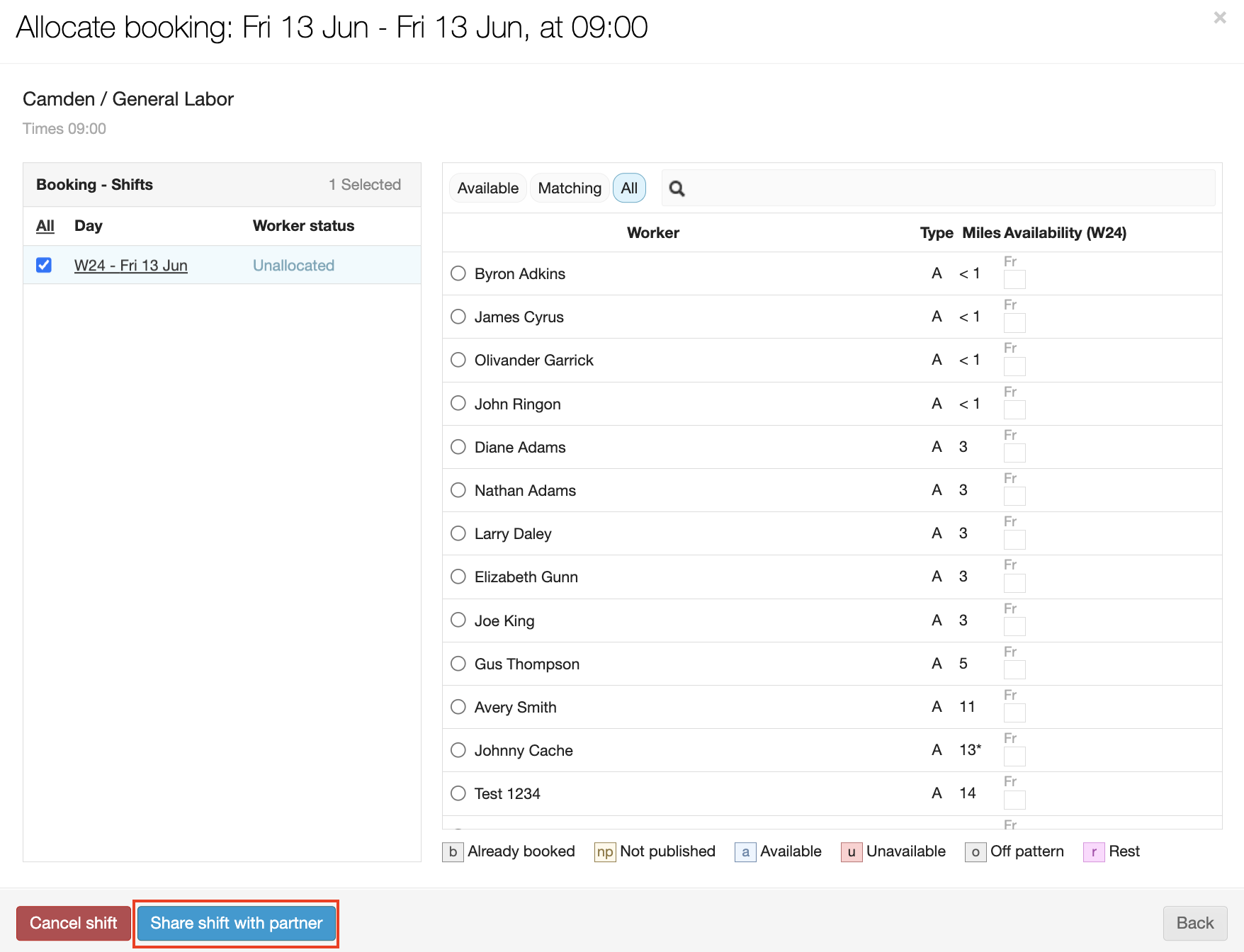Click the search magnifier icon
Image resolution: width=1244 pixels, height=952 pixels.
tap(677, 188)
